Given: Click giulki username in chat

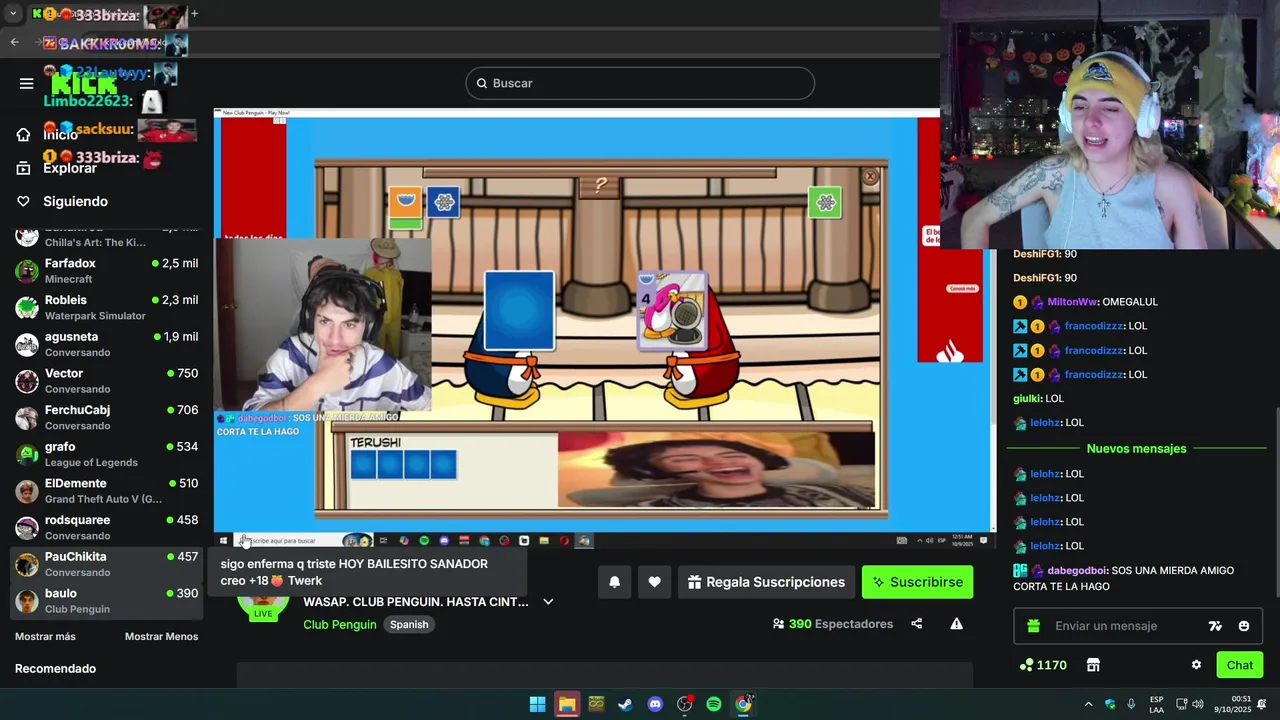Looking at the screenshot, I should tap(1027, 398).
